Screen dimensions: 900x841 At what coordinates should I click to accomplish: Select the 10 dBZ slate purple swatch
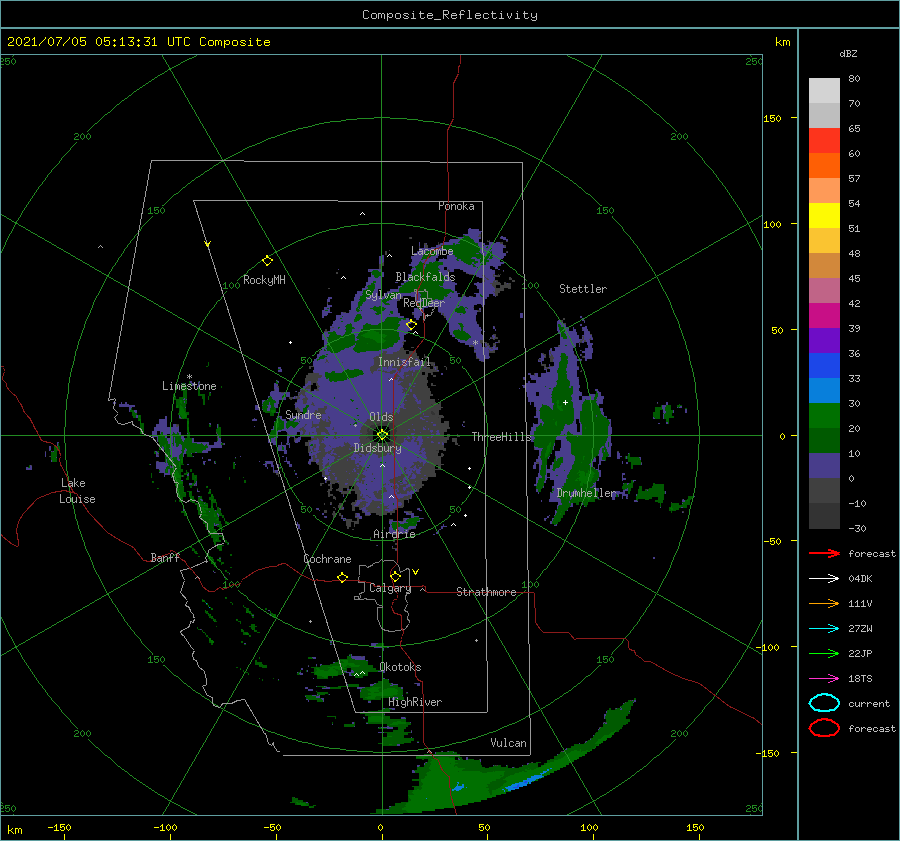click(x=824, y=465)
